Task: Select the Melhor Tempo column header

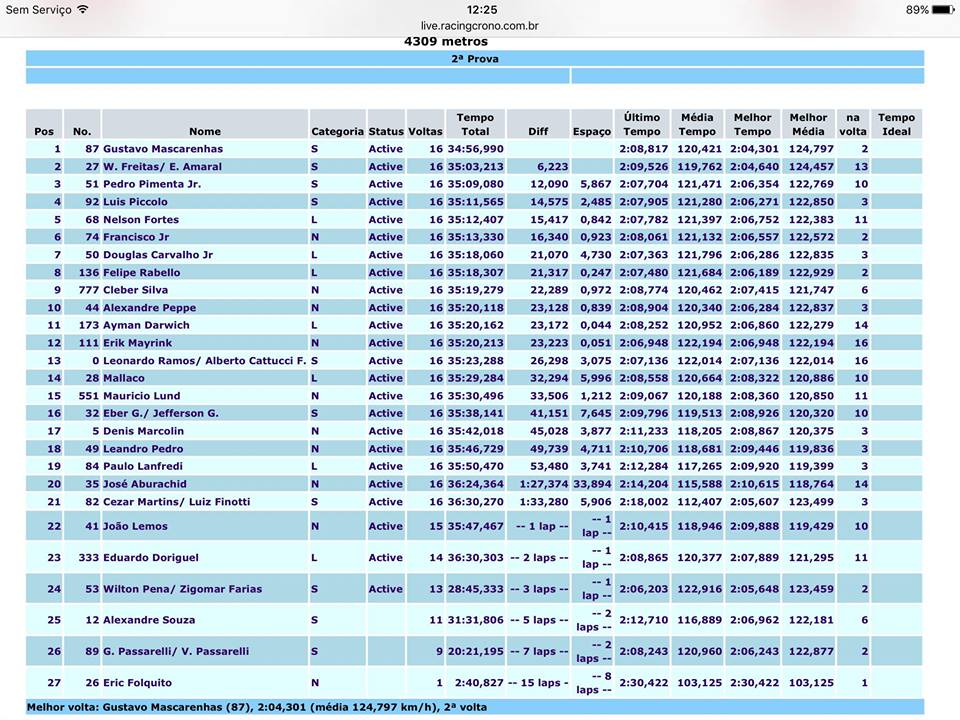Action: click(x=752, y=124)
